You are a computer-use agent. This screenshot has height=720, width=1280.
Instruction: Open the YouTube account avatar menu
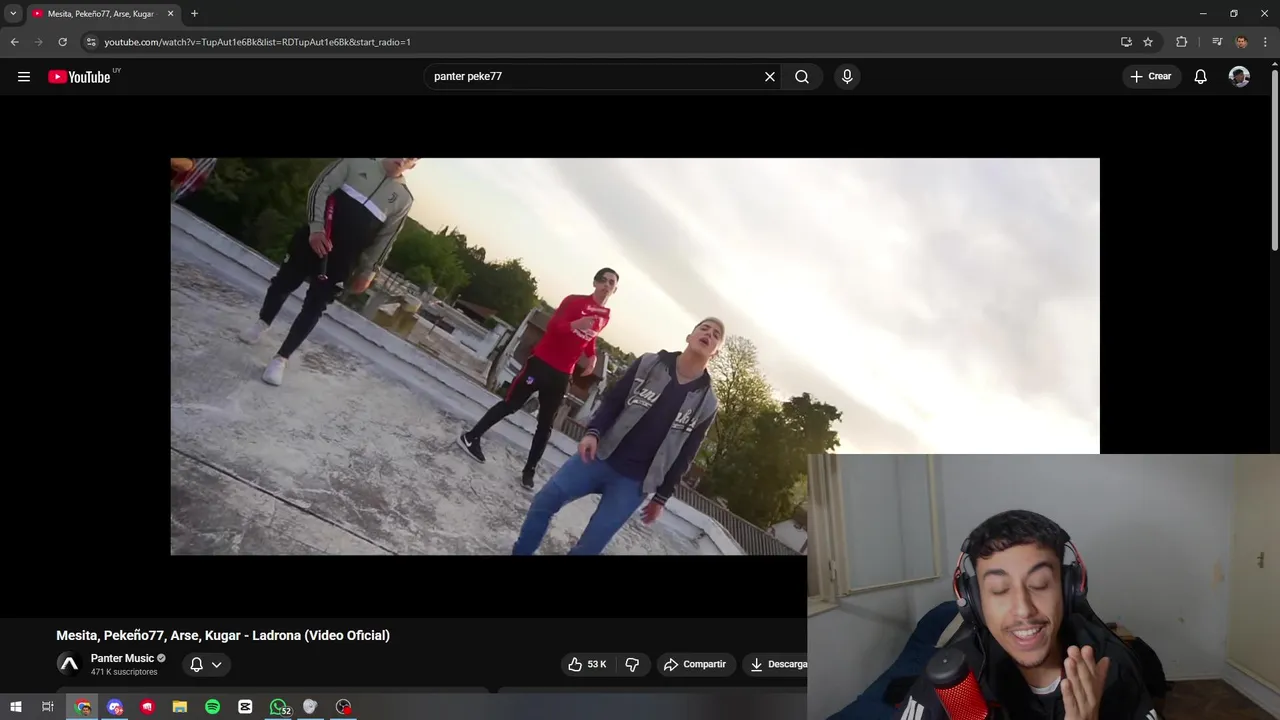click(x=1239, y=77)
